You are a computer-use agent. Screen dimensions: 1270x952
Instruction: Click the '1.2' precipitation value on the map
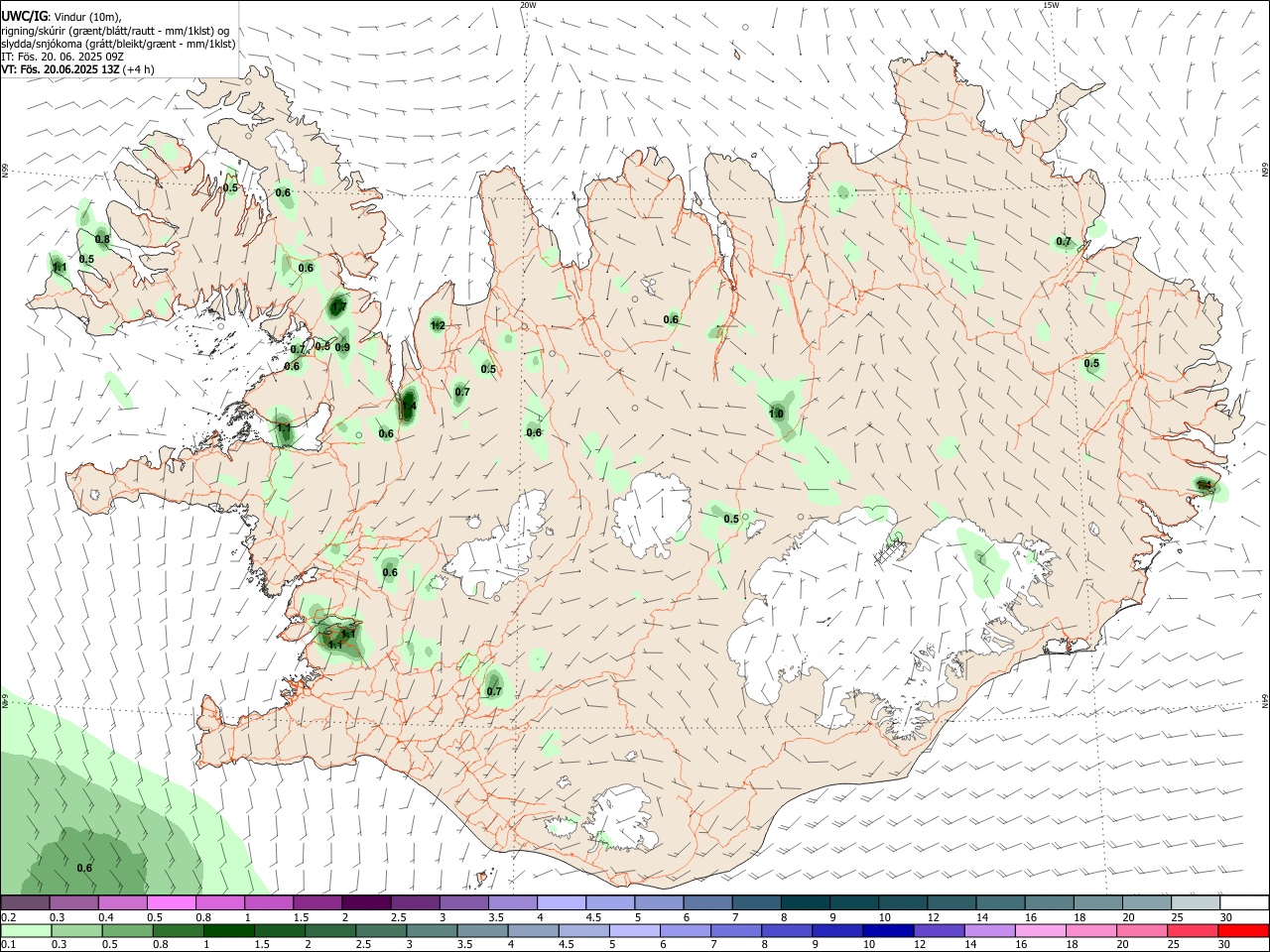(438, 325)
